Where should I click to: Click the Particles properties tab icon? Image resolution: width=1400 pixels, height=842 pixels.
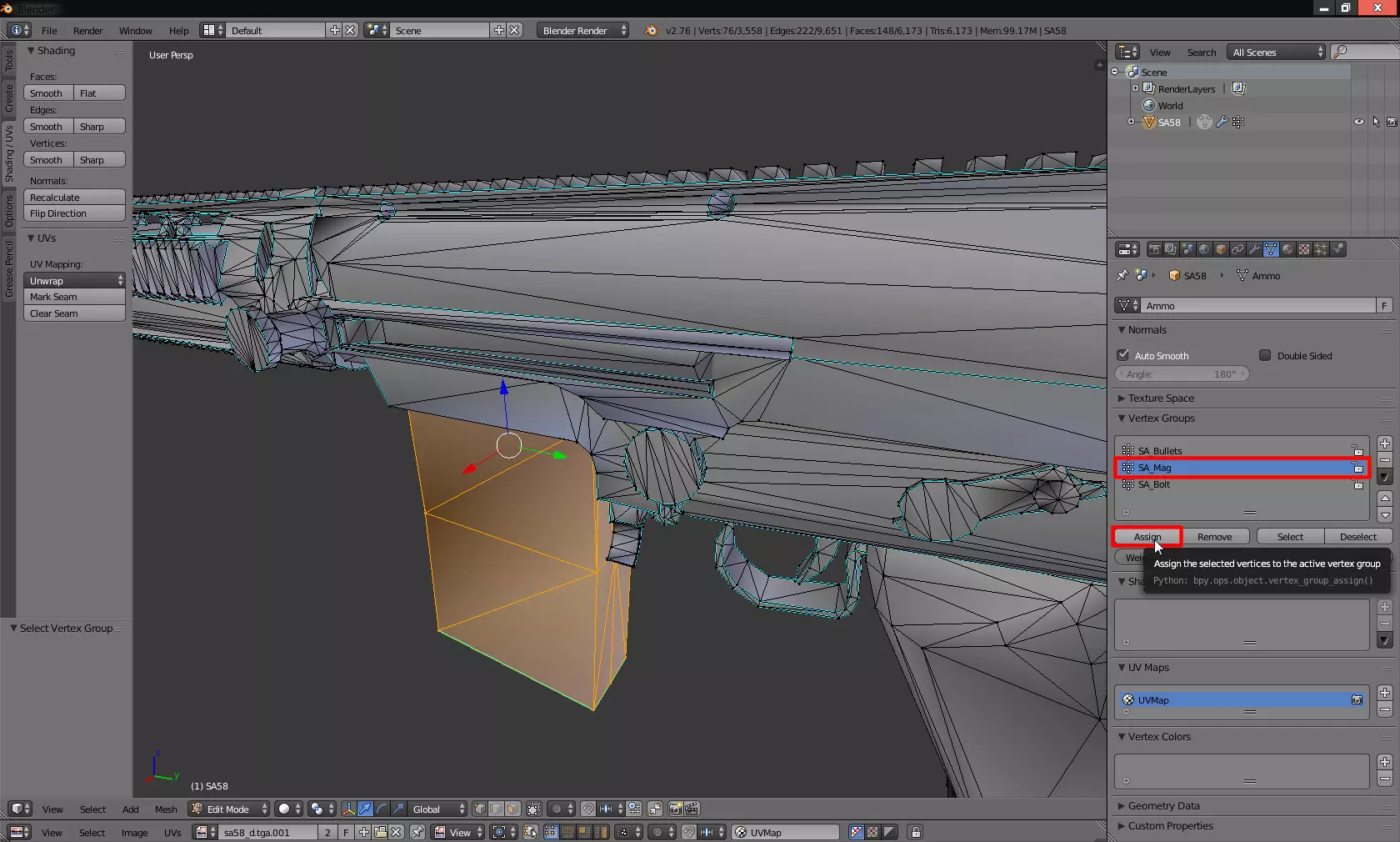pos(1321,249)
